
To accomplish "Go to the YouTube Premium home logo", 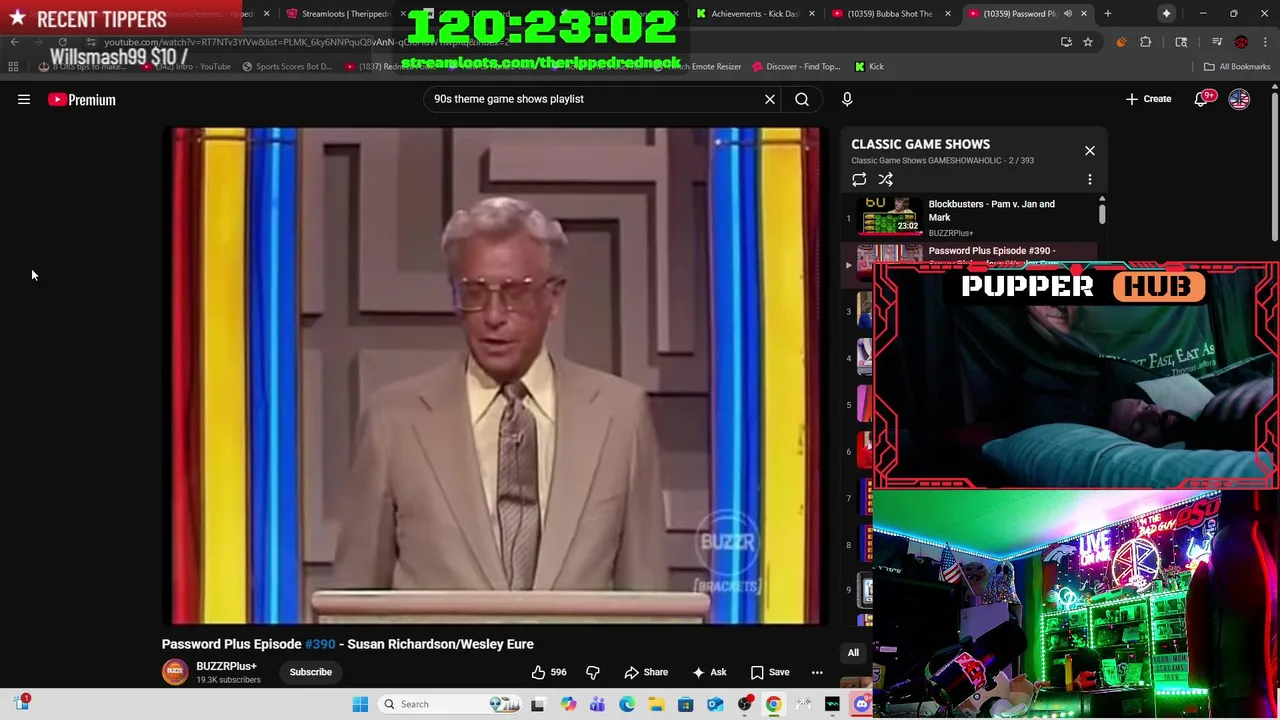I will coord(82,99).
